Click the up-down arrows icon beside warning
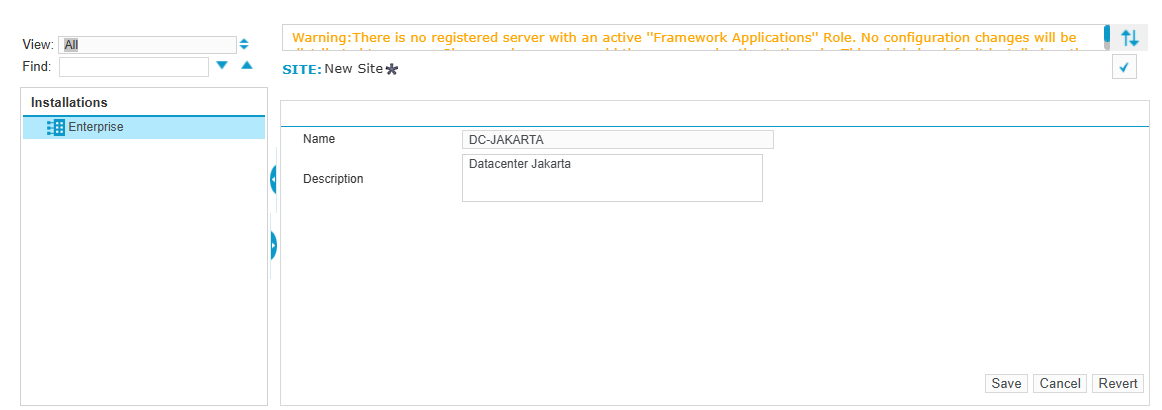 pyautogui.click(x=1130, y=38)
